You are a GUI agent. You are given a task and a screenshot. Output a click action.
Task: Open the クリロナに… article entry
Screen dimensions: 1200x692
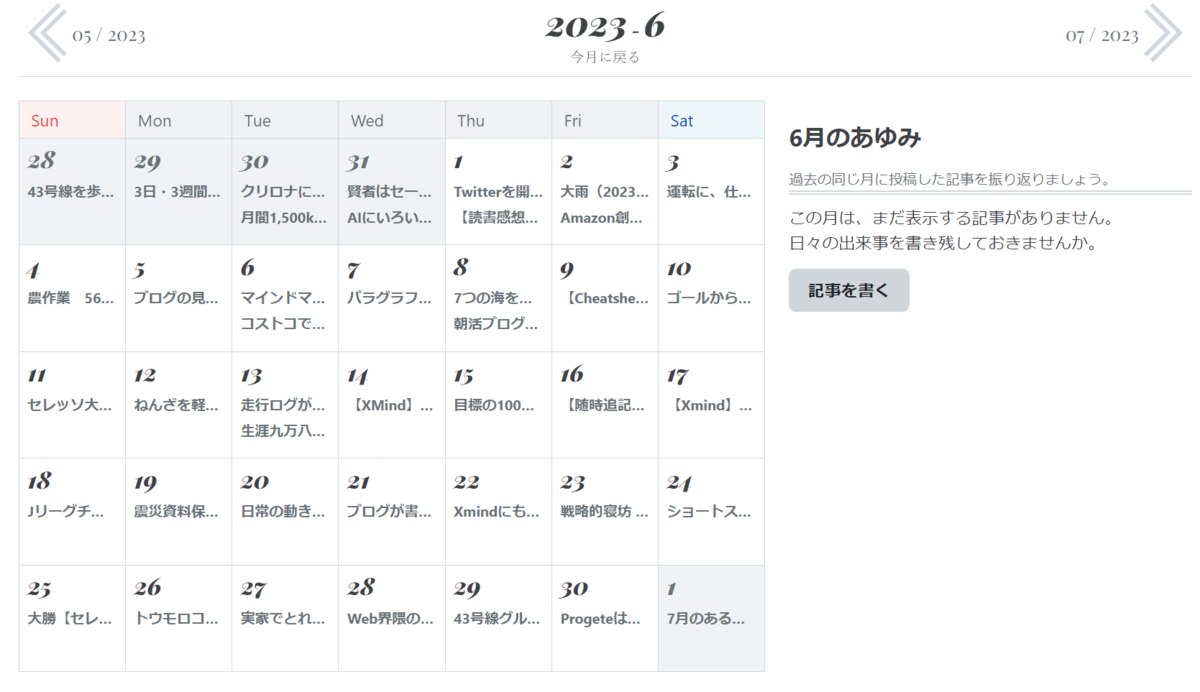coord(284,192)
